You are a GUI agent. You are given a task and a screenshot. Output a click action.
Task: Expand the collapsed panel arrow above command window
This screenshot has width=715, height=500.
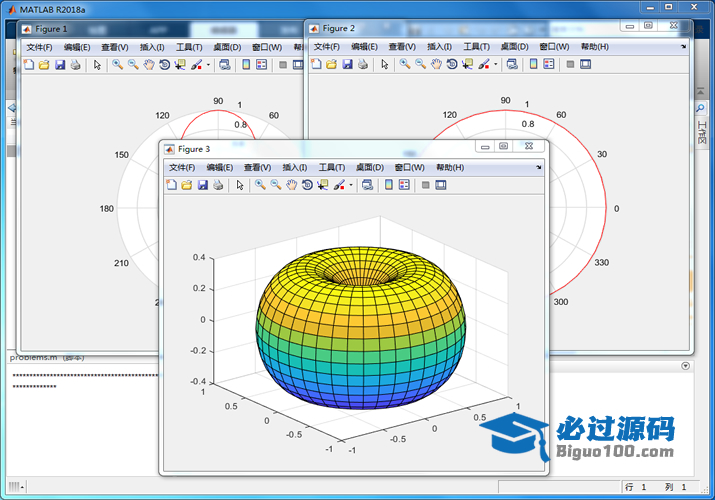coord(685,366)
